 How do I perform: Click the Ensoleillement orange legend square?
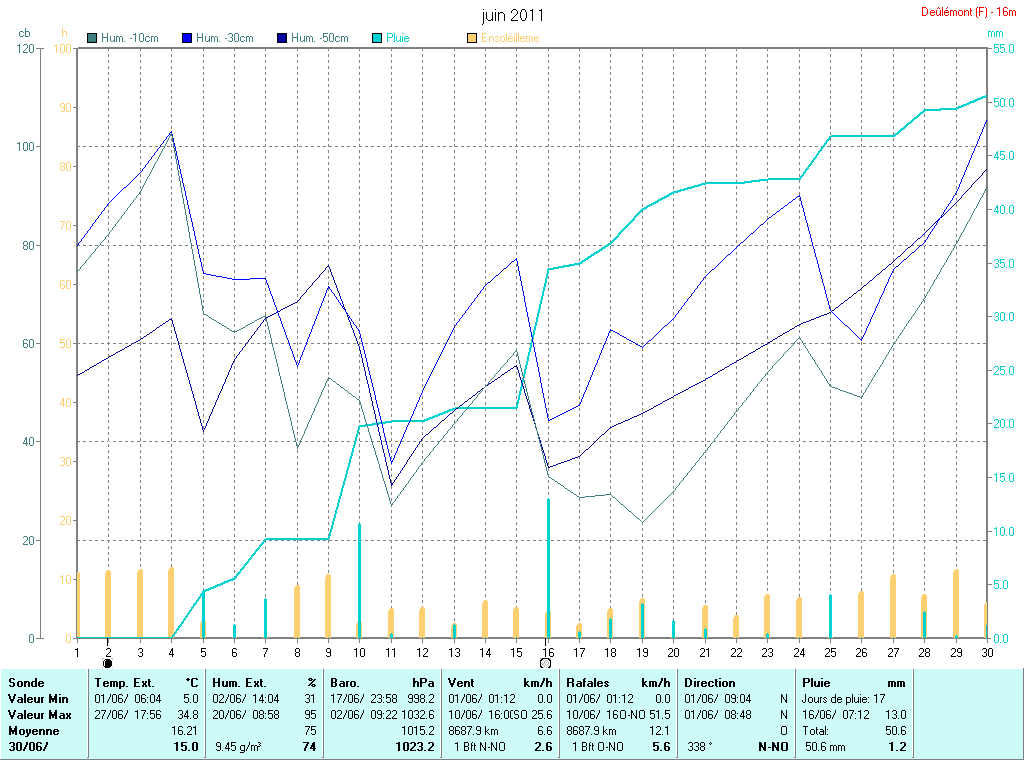(x=472, y=38)
